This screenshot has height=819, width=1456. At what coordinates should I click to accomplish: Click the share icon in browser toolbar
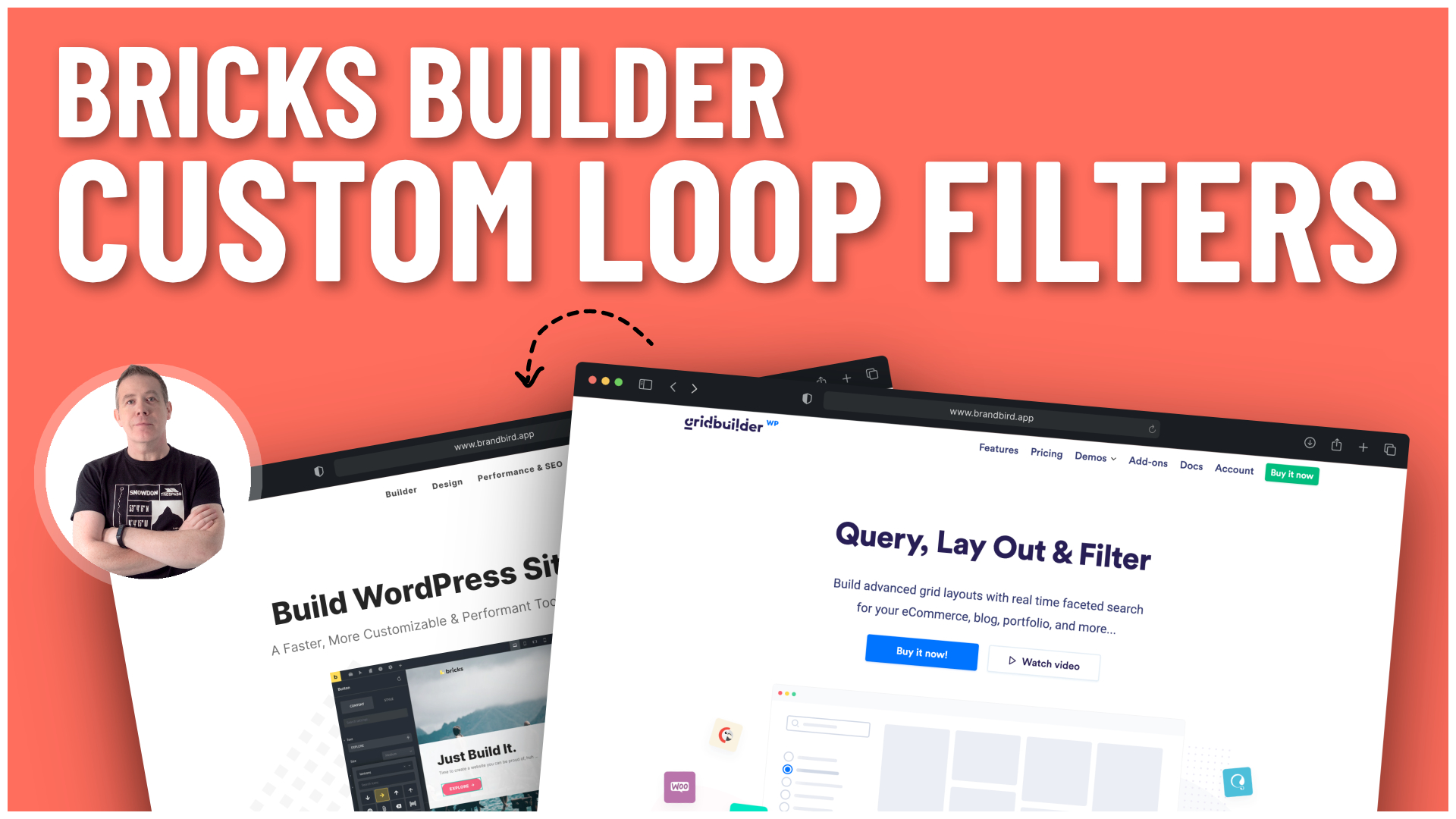[1336, 447]
